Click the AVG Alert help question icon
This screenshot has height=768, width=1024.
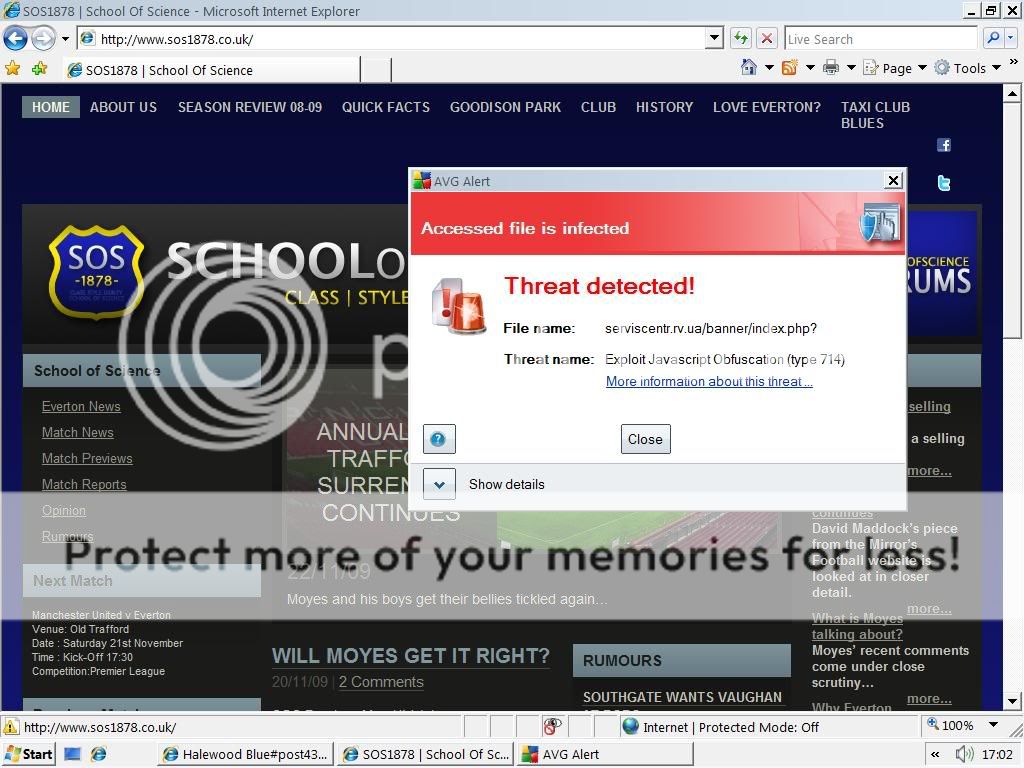tap(439, 439)
